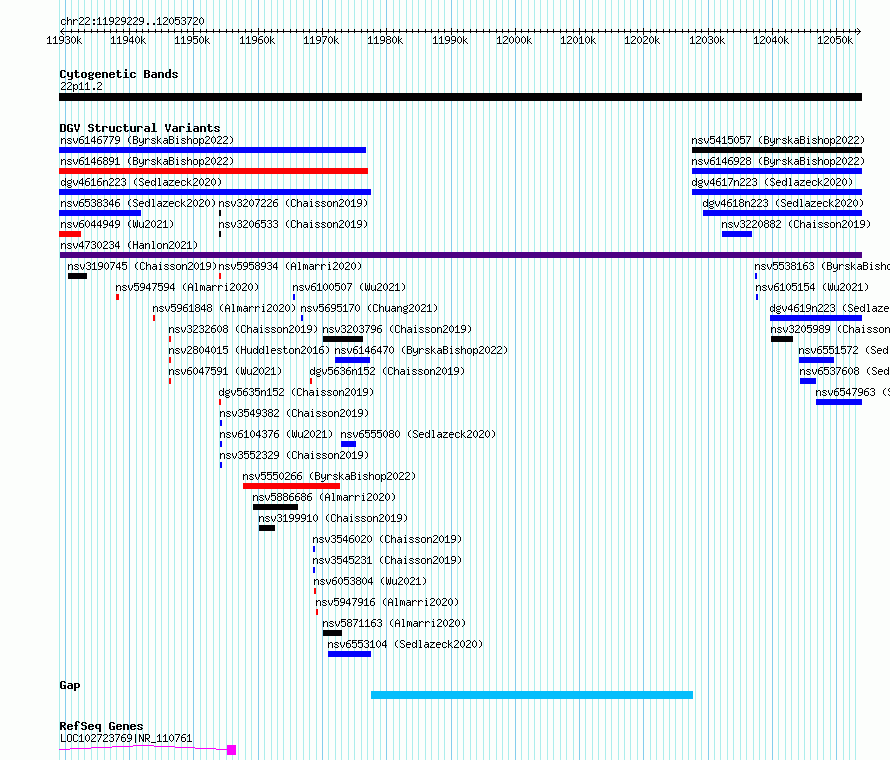Click the 12030k ruler position label
Viewport: 890px width, 760px height.
(707, 40)
